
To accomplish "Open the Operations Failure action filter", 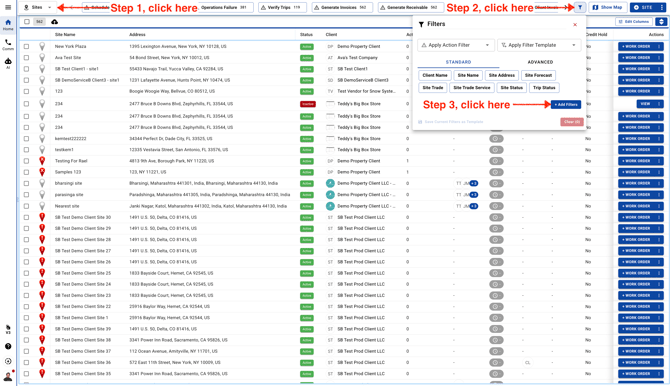I will 226,7.
